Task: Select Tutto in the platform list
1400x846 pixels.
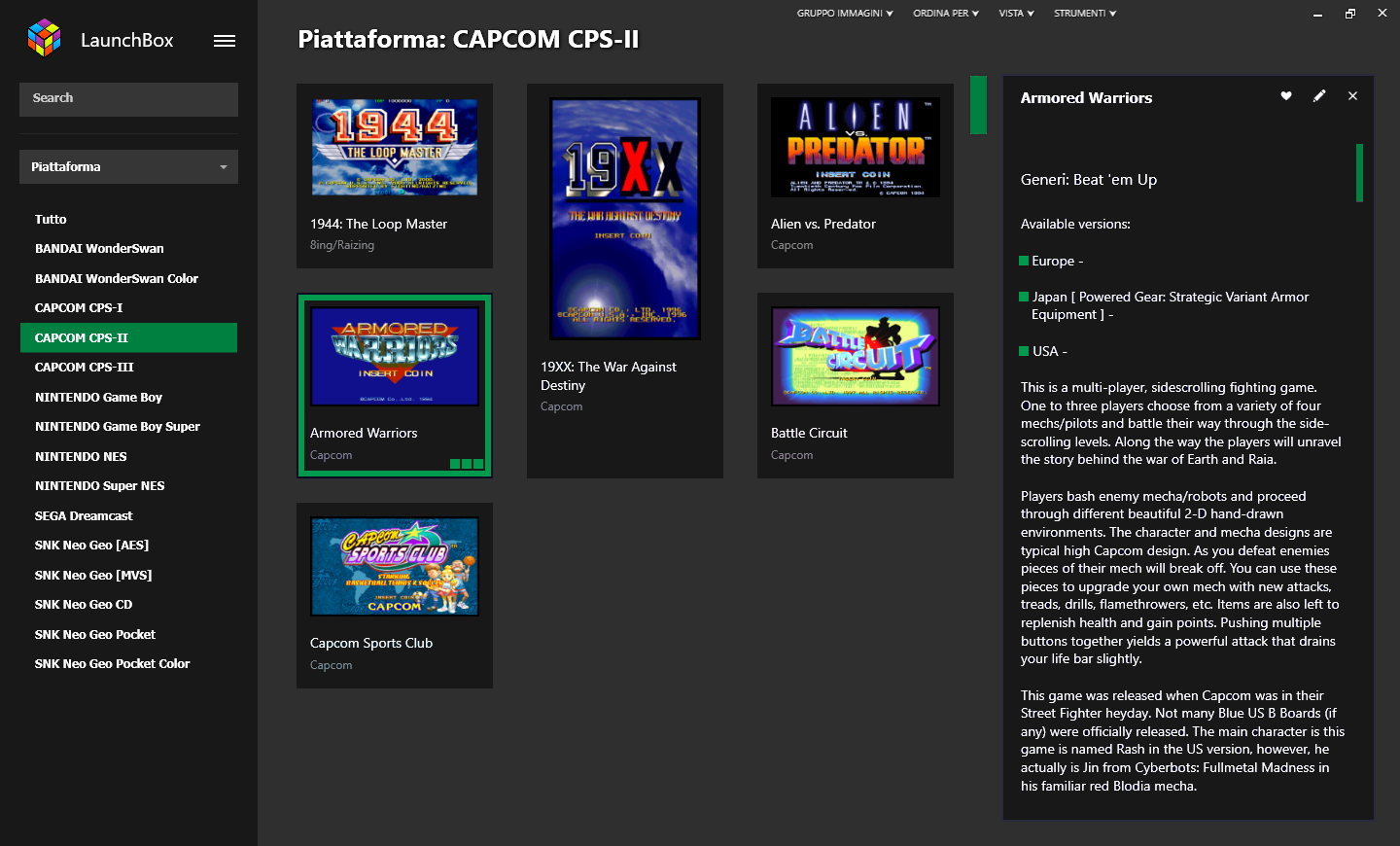Action: 128,220
